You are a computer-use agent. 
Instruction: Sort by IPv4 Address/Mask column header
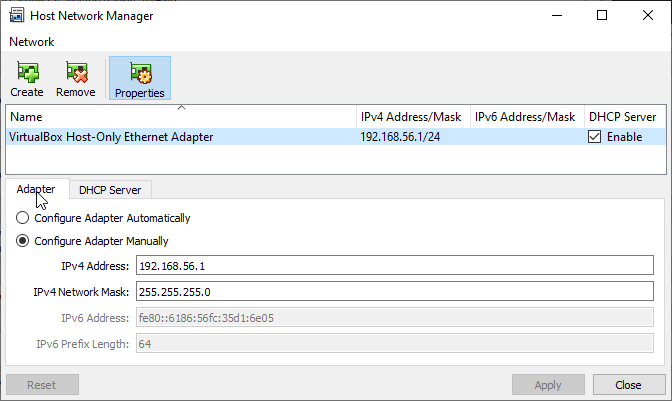click(x=413, y=117)
